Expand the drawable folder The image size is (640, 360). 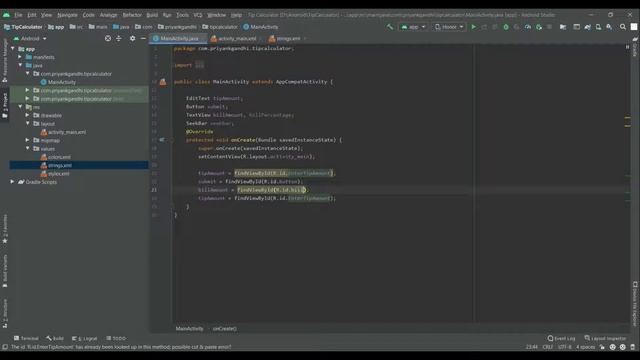pyautogui.click(x=28, y=115)
